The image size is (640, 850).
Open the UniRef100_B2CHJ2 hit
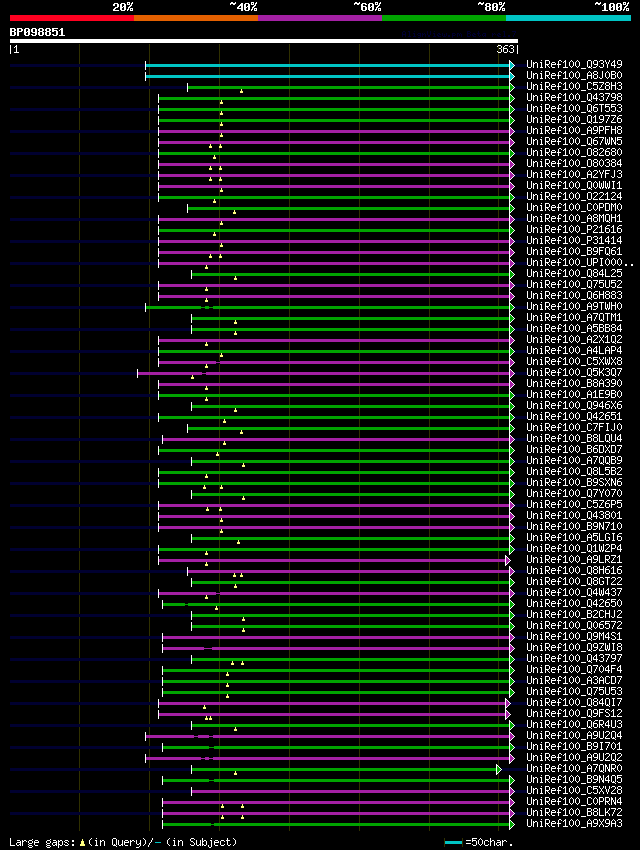pos(574,615)
